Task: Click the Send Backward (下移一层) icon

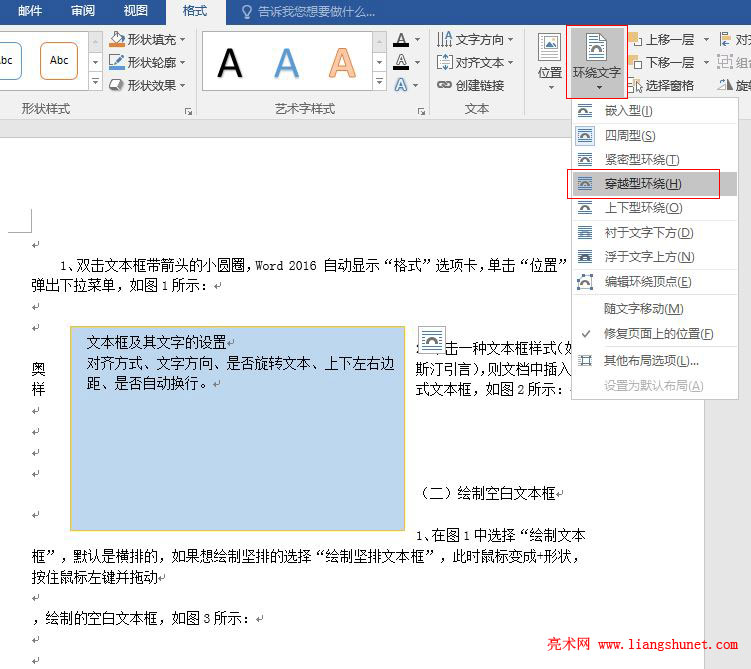Action: [x=635, y=62]
